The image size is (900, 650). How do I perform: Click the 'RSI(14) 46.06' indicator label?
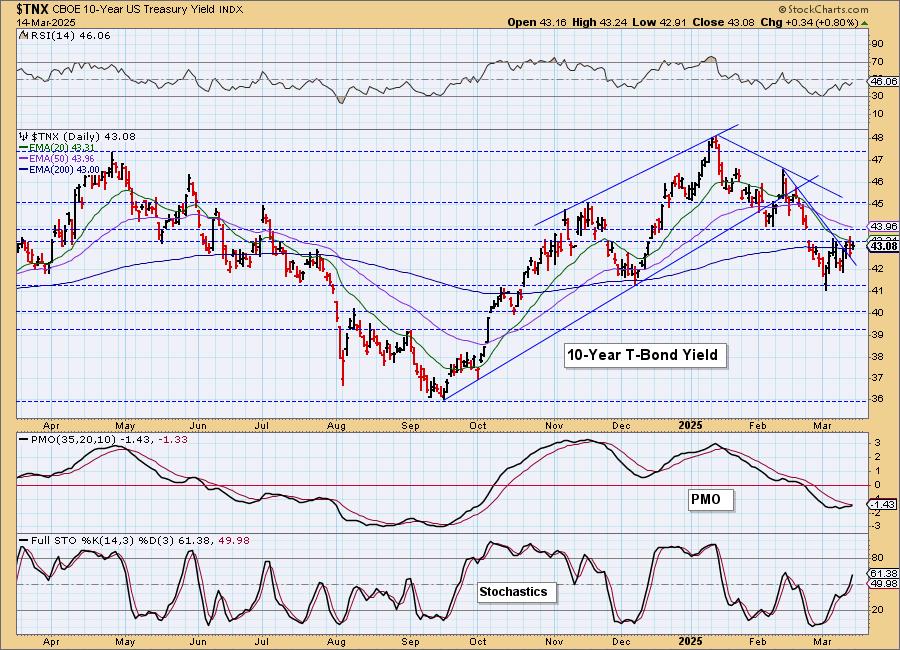point(69,36)
